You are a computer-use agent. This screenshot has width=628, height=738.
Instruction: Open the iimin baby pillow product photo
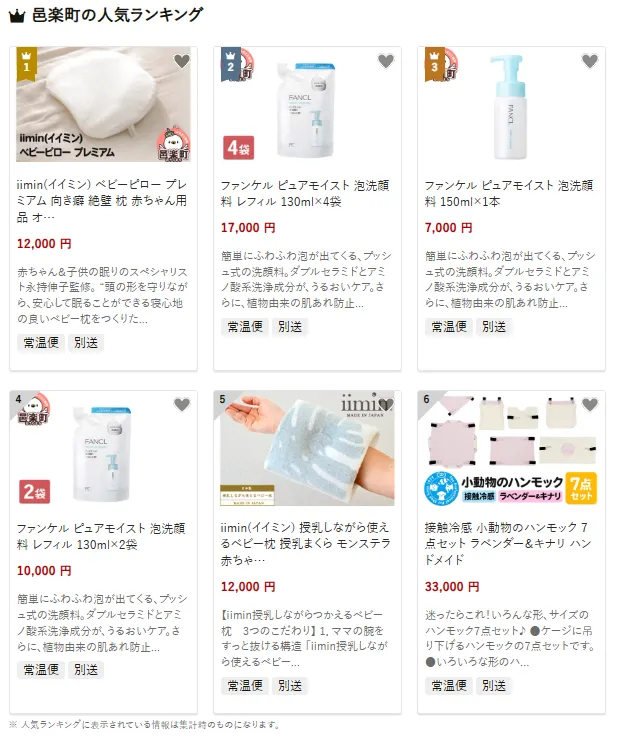104,104
